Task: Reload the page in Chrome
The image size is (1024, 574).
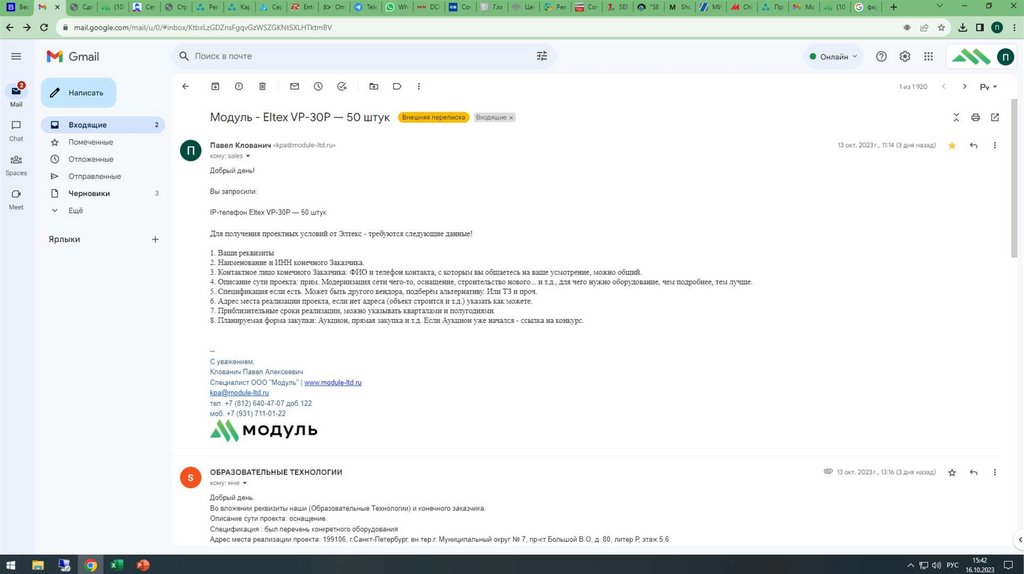Action: pos(44,27)
